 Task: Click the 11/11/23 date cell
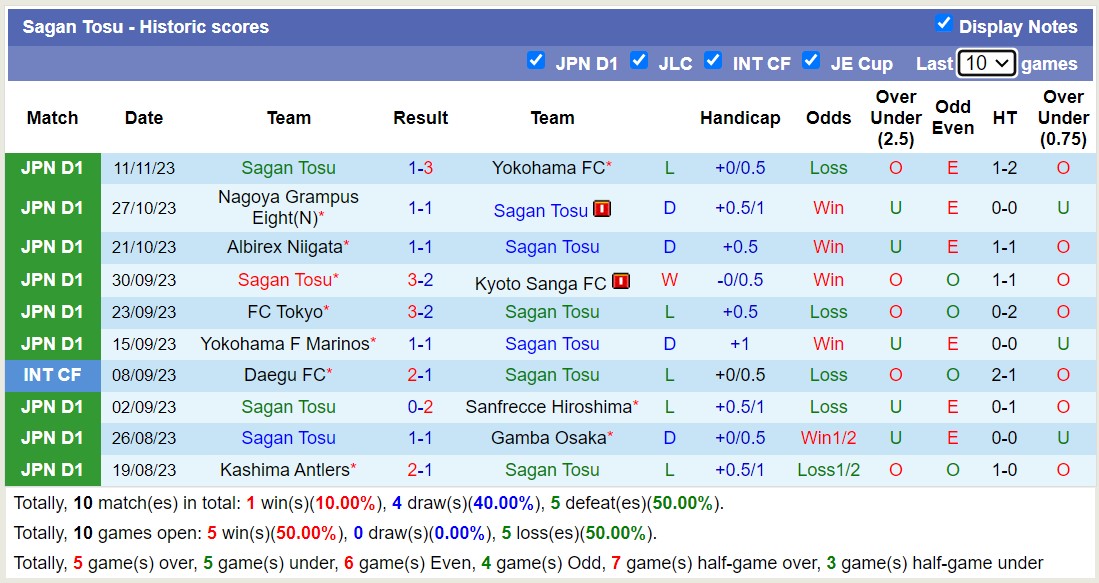tap(143, 167)
